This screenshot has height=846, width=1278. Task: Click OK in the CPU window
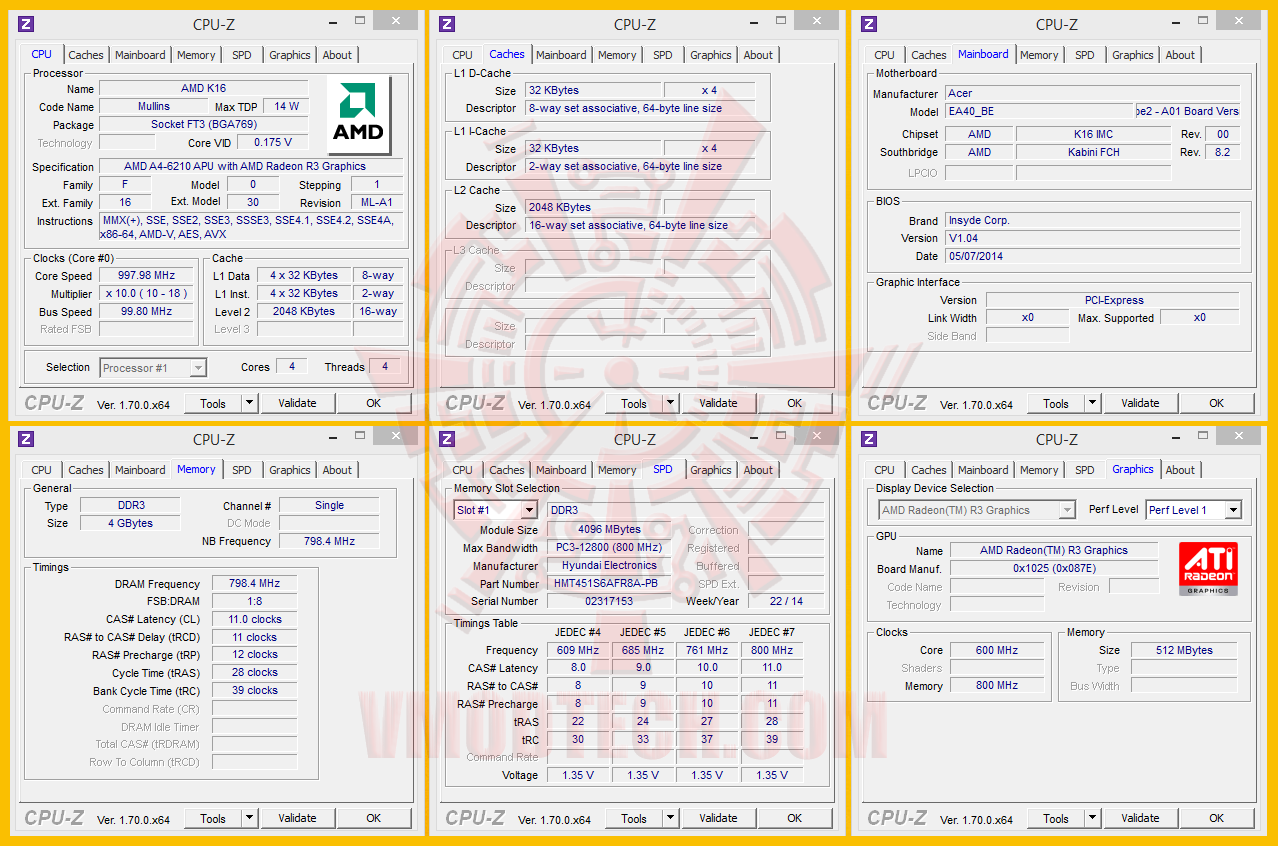click(x=373, y=403)
